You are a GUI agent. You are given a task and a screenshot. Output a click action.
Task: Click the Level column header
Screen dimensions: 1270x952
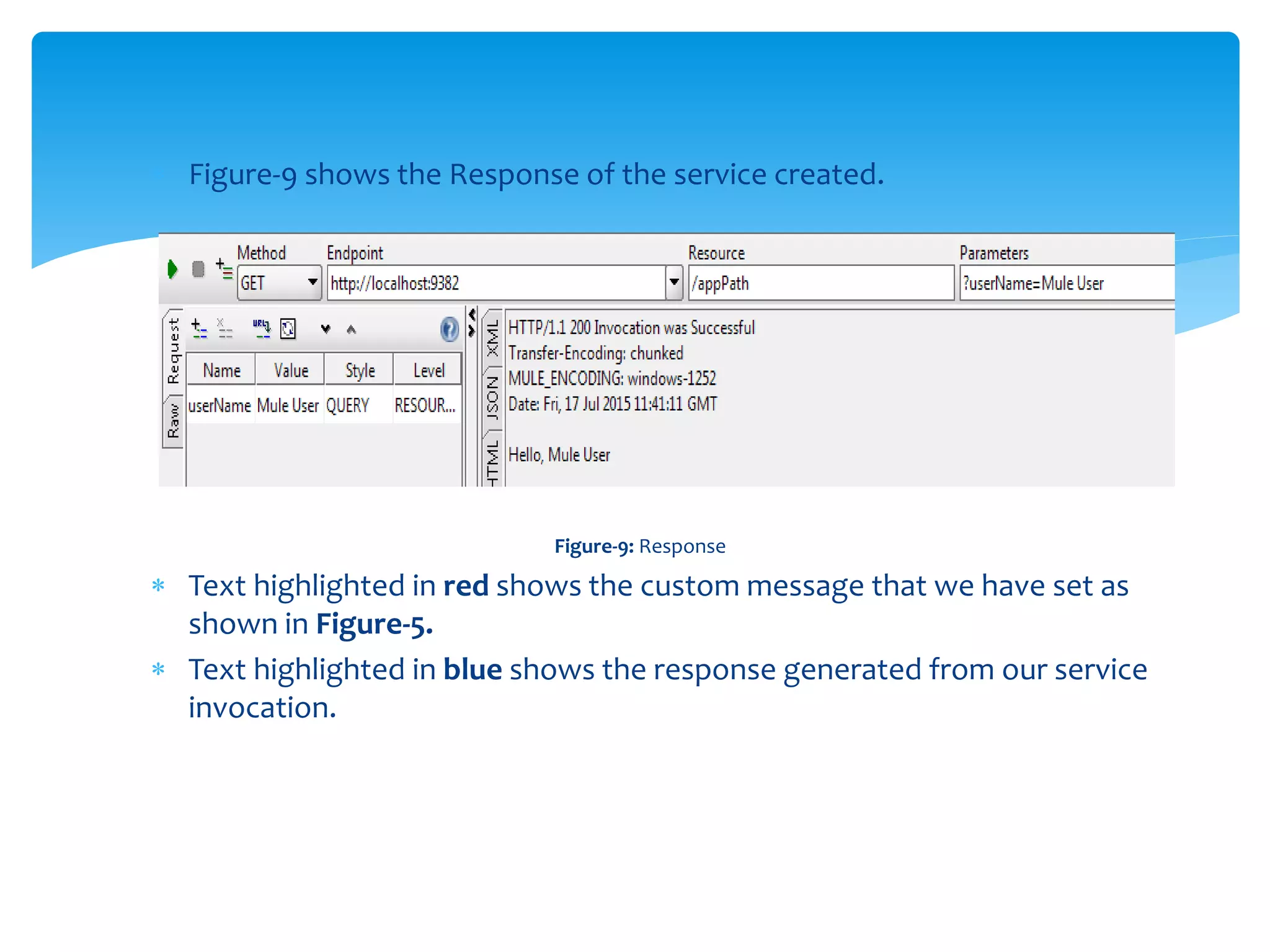point(429,371)
